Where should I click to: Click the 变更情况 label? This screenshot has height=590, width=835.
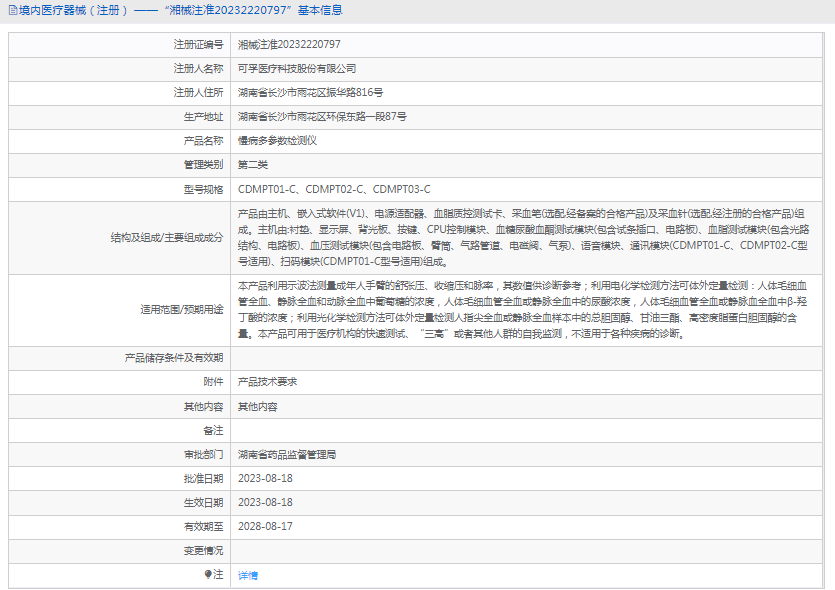tap(203, 551)
